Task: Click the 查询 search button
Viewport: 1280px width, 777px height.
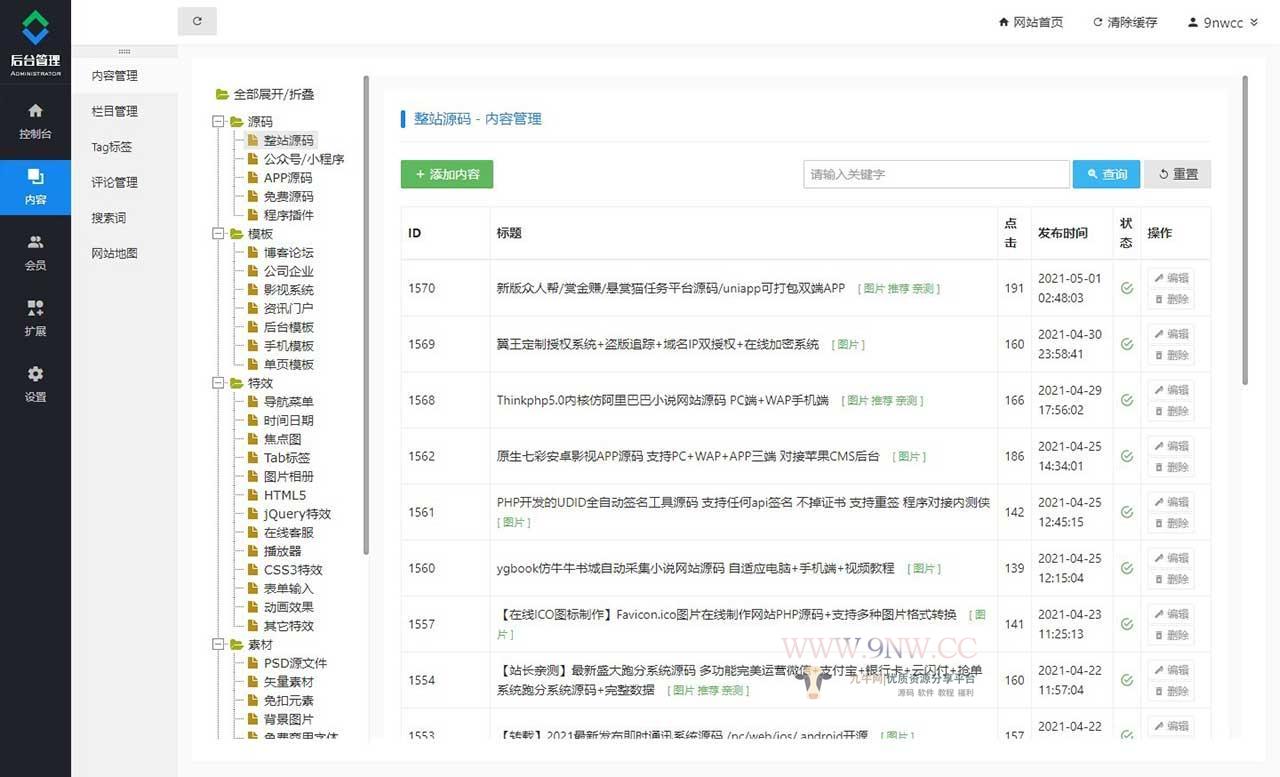Action: tap(1107, 174)
